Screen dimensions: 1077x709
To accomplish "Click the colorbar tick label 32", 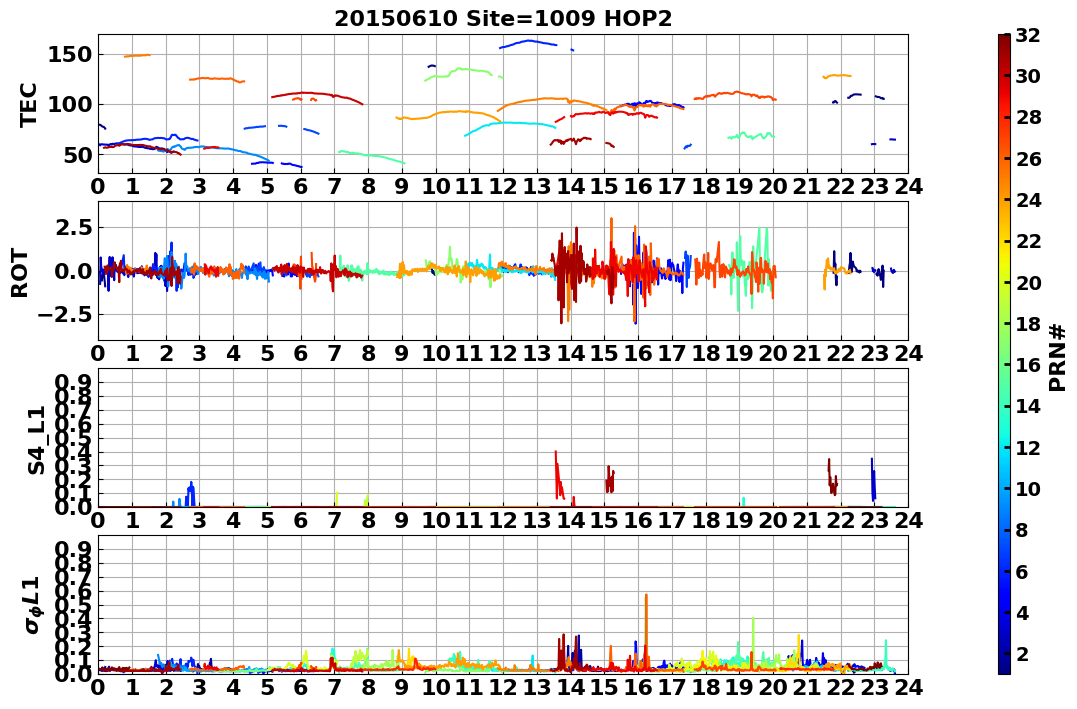I will 1028,35.
